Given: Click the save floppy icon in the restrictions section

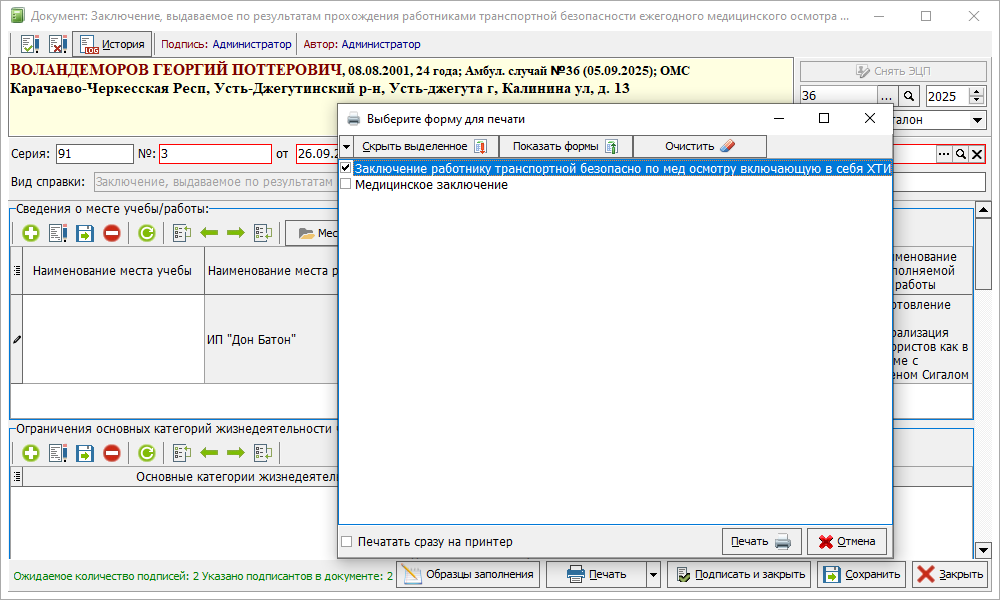Looking at the screenshot, I should pyautogui.click(x=84, y=453).
